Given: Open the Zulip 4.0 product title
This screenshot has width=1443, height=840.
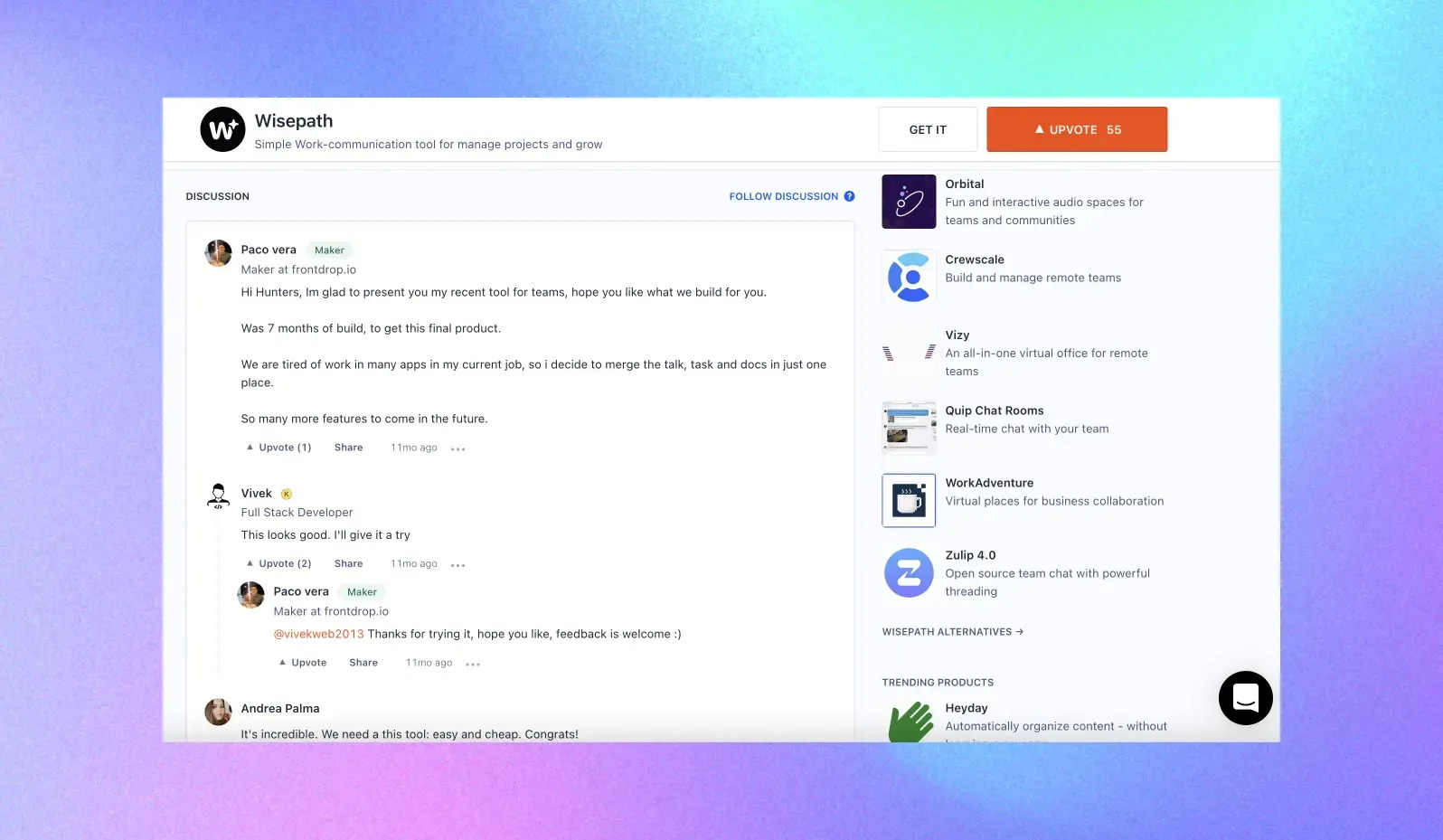Looking at the screenshot, I should (970, 555).
